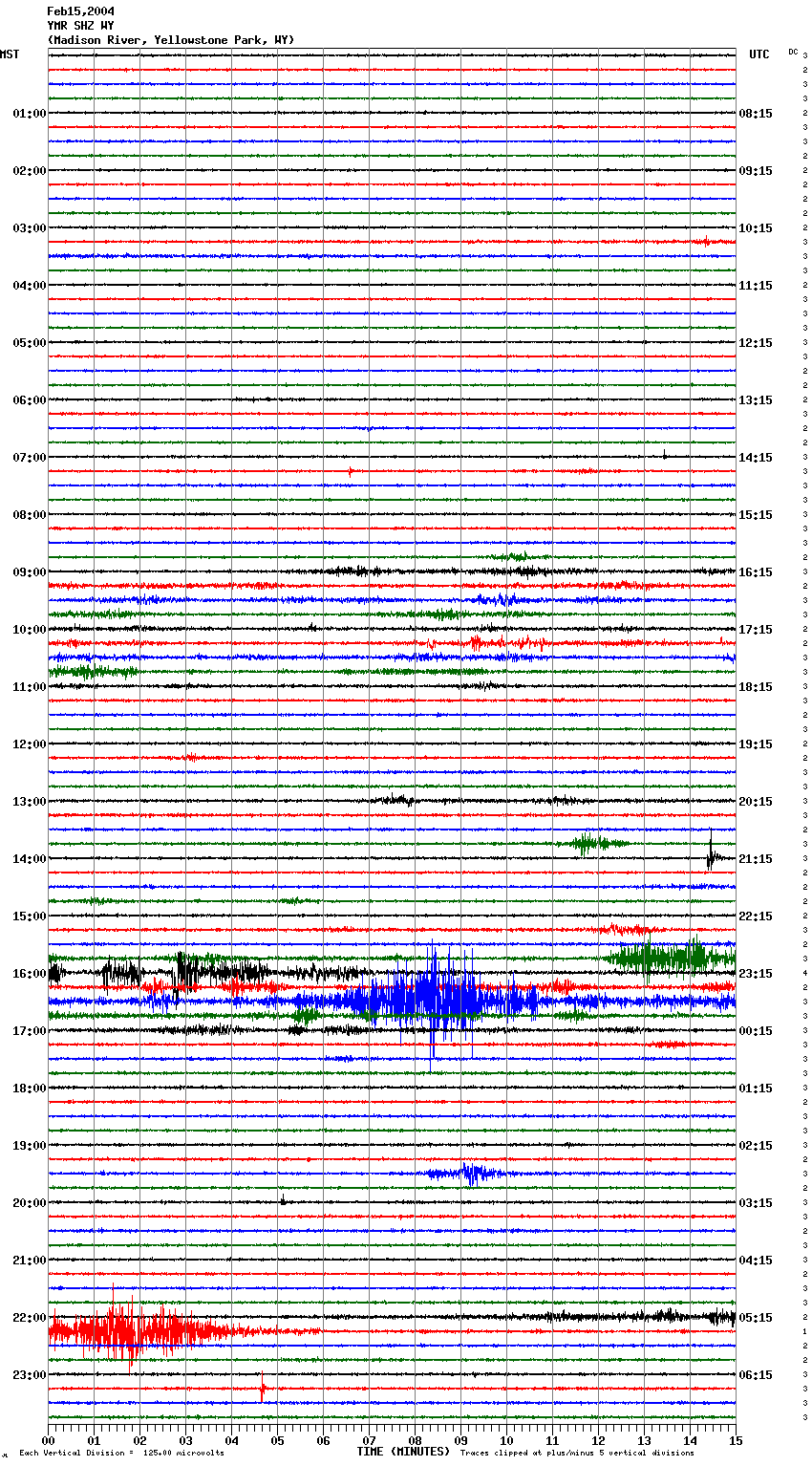Click the 12 minute tick label
The width and height of the screenshot is (812, 1466).
(x=598, y=1440)
